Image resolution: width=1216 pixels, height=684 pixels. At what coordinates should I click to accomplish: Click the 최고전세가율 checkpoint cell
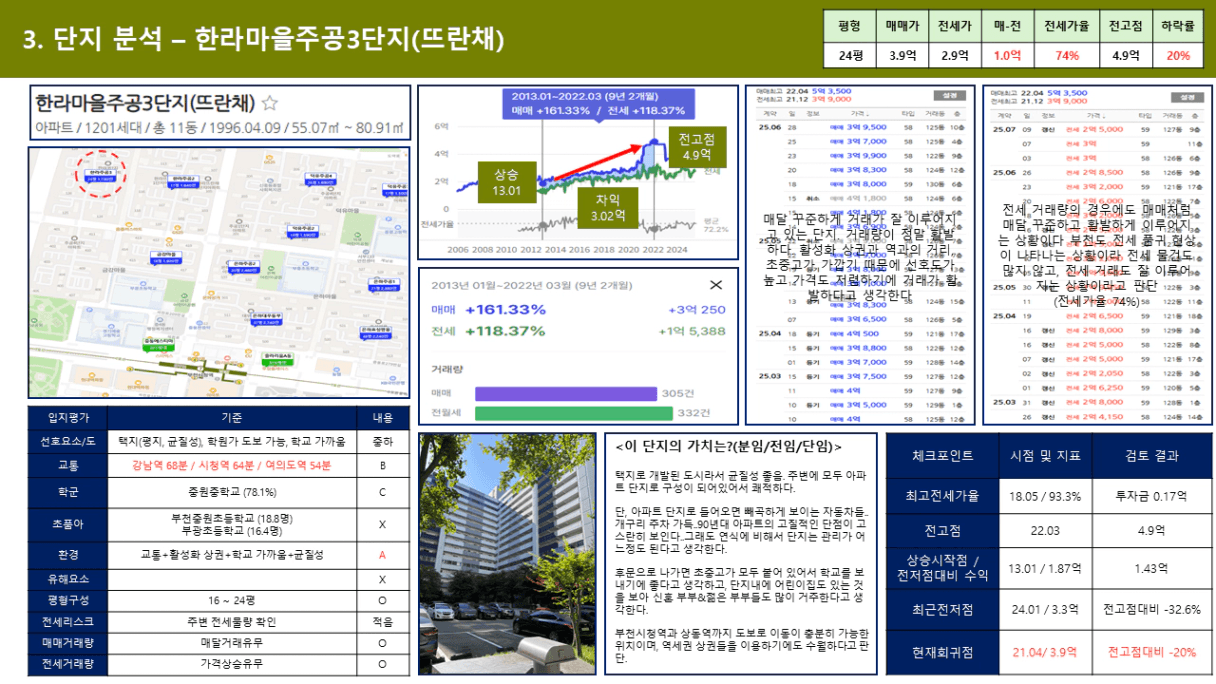[x=943, y=496]
